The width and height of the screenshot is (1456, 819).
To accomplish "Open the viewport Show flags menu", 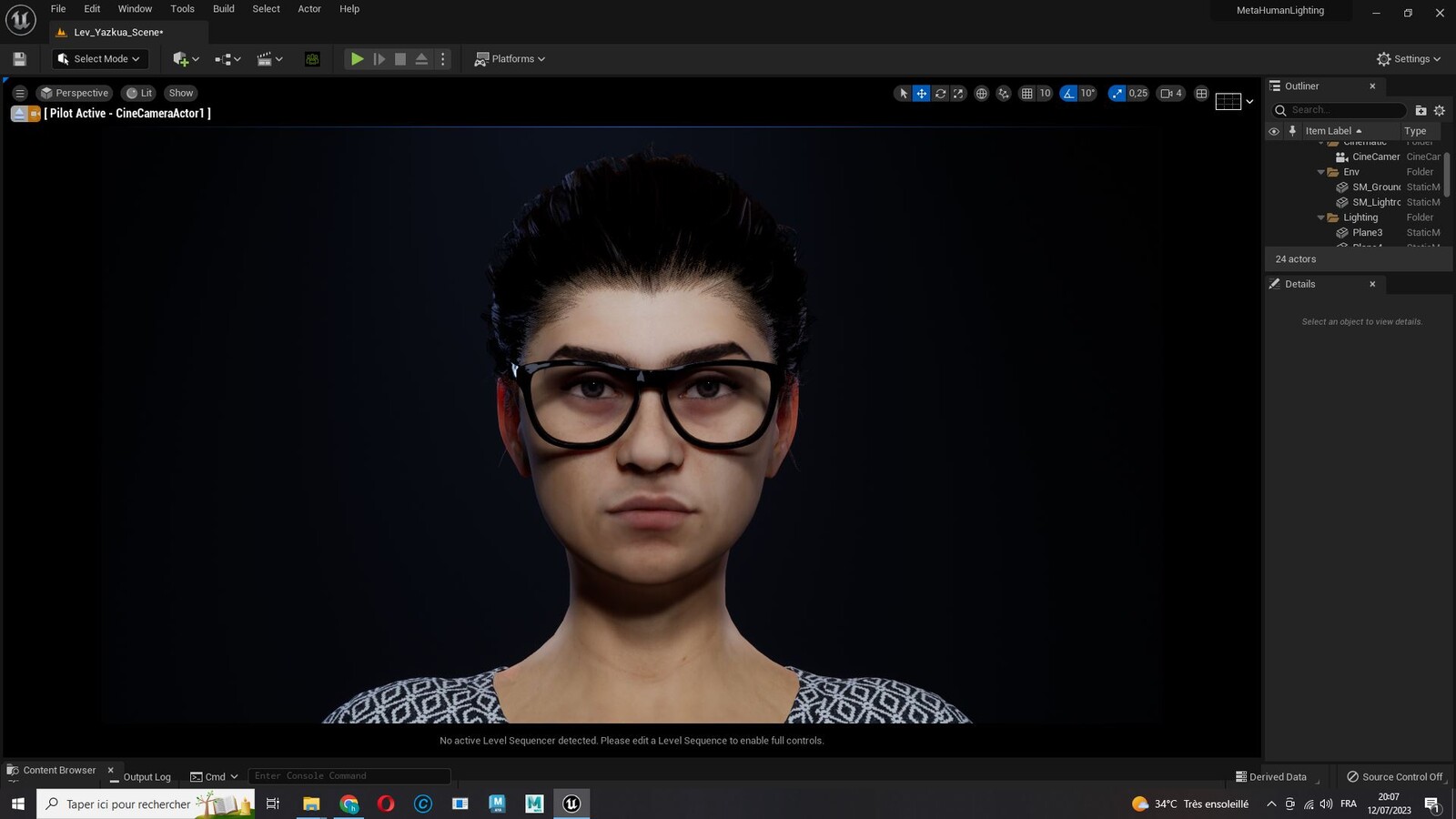I will 181,93.
